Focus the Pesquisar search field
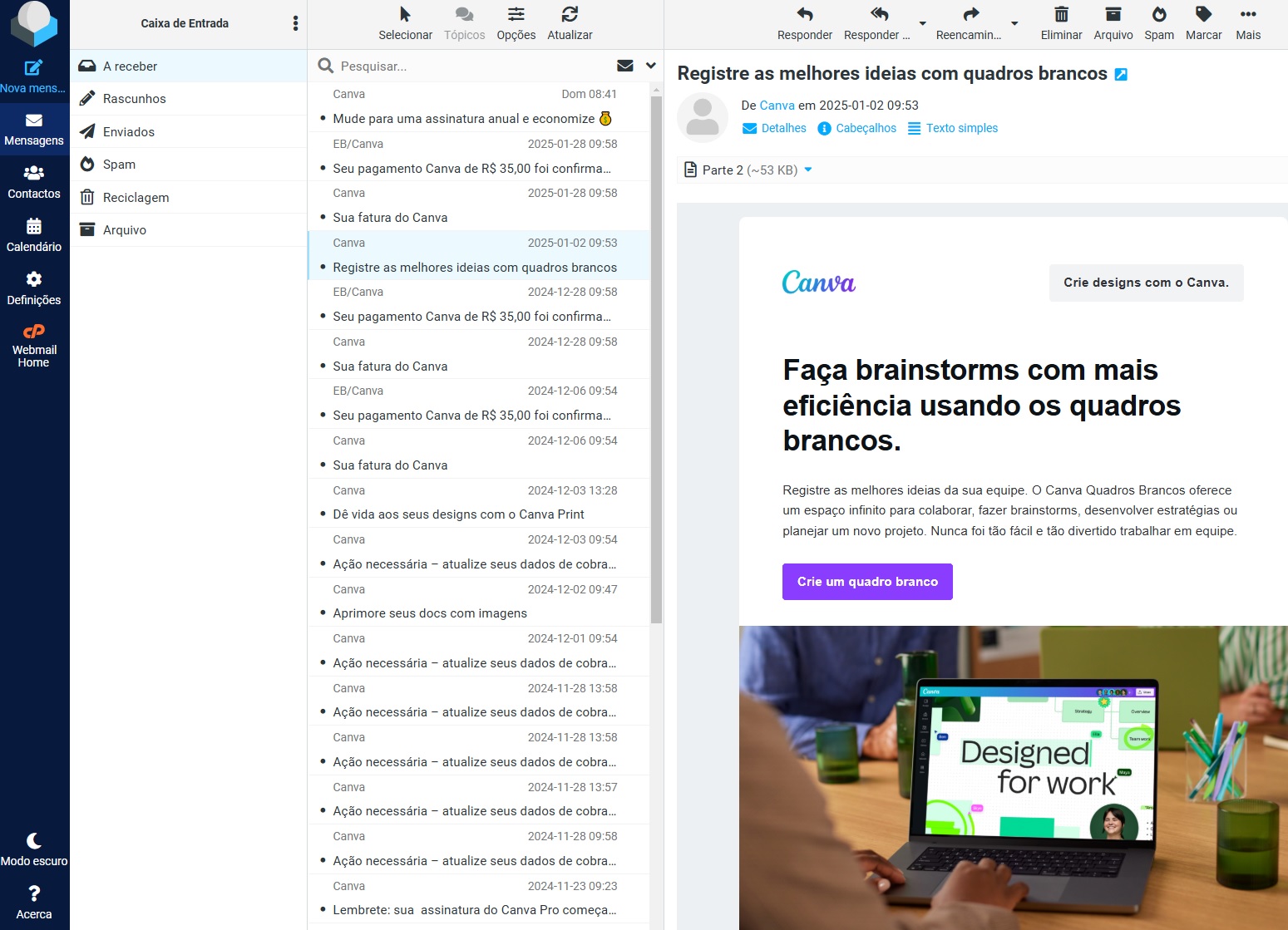Image resolution: width=1288 pixels, height=930 pixels. point(474,66)
